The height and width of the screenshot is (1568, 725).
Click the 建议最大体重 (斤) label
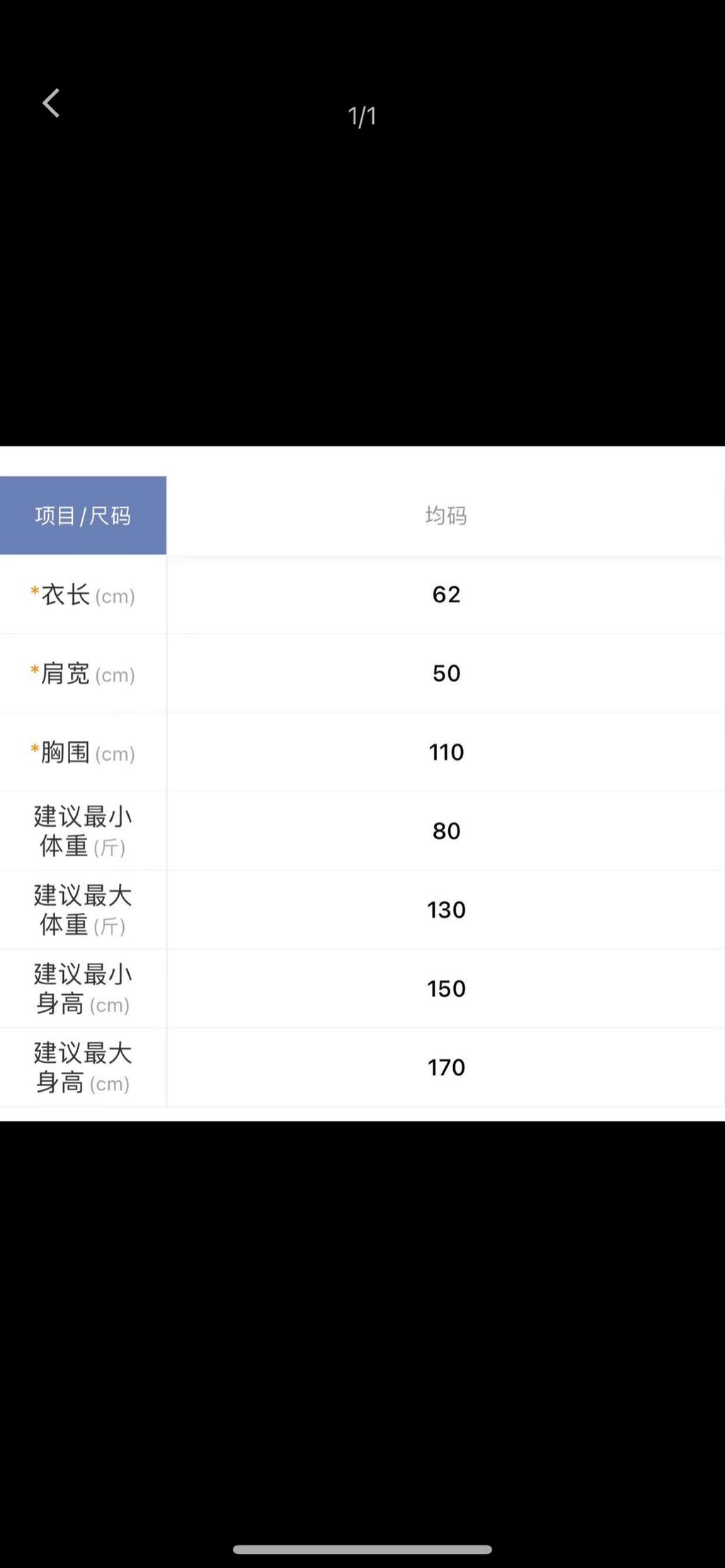[83, 910]
